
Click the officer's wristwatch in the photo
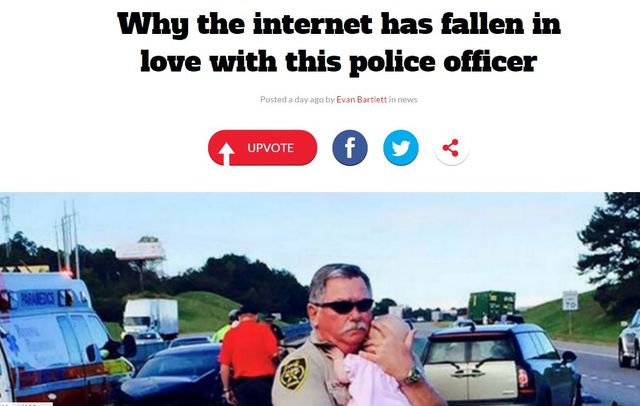[x=412, y=376]
